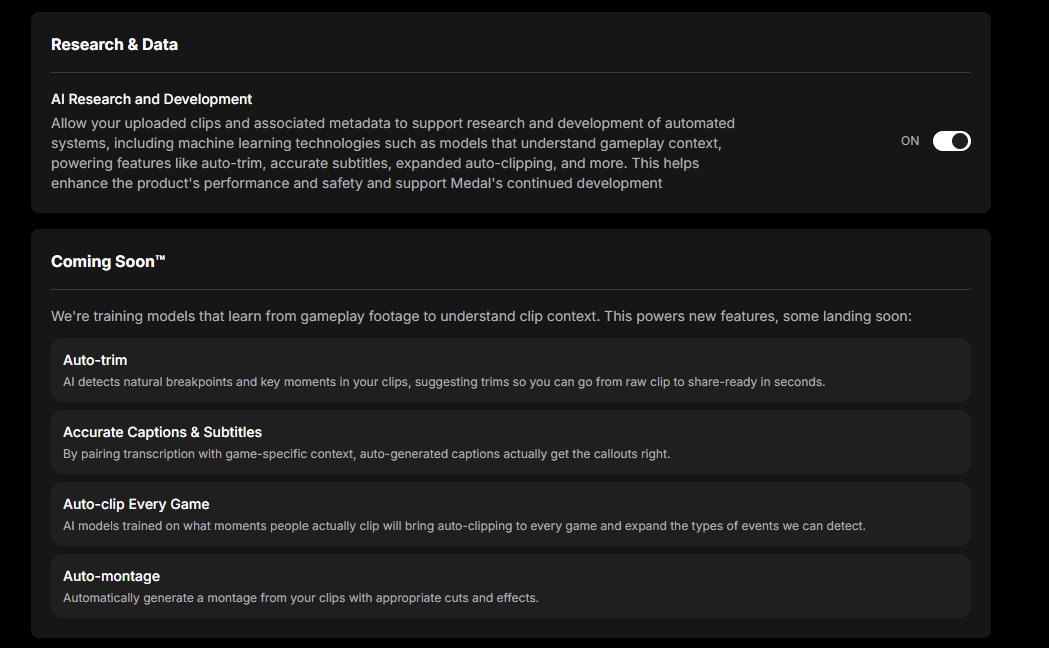This screenshot has width=1049, height=648.
Task: Open the Accurate Captions & Subtitles title
Action: 162,432
